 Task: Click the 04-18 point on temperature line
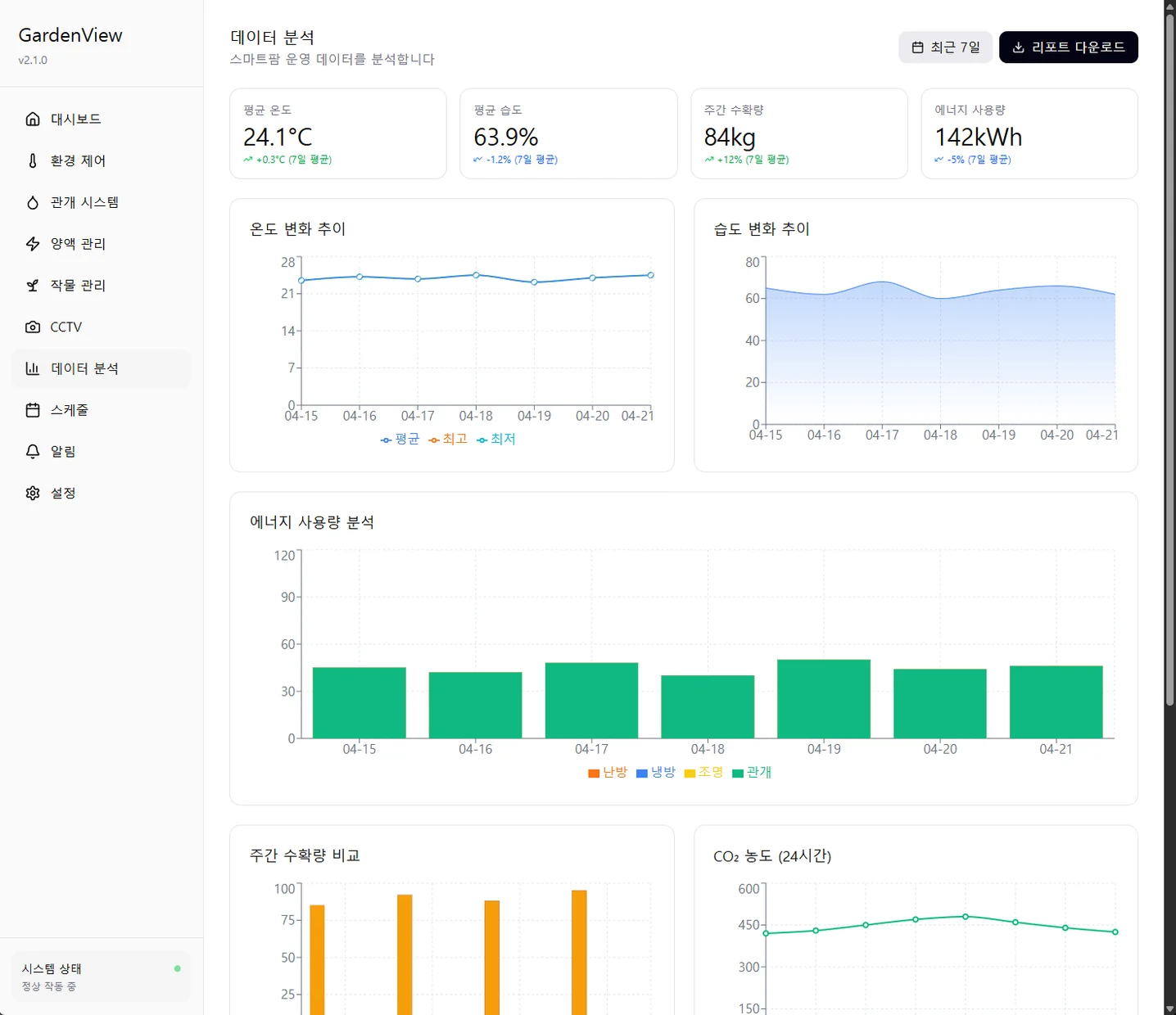[x=476, y=275]
